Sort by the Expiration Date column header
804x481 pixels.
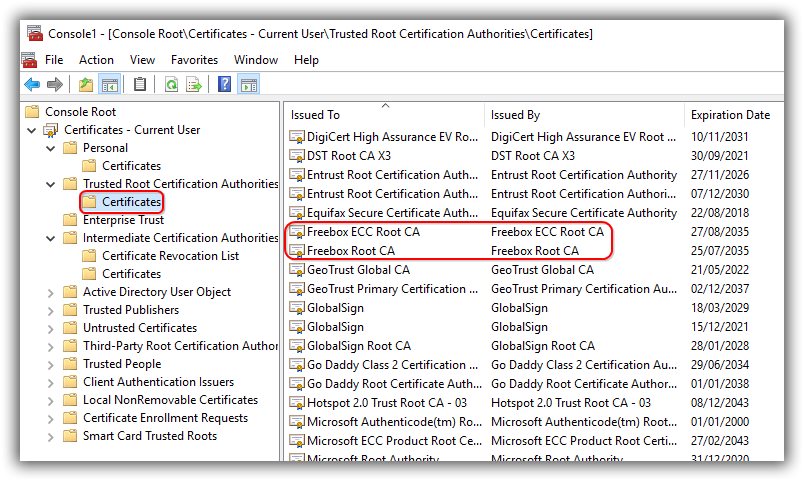730,115
